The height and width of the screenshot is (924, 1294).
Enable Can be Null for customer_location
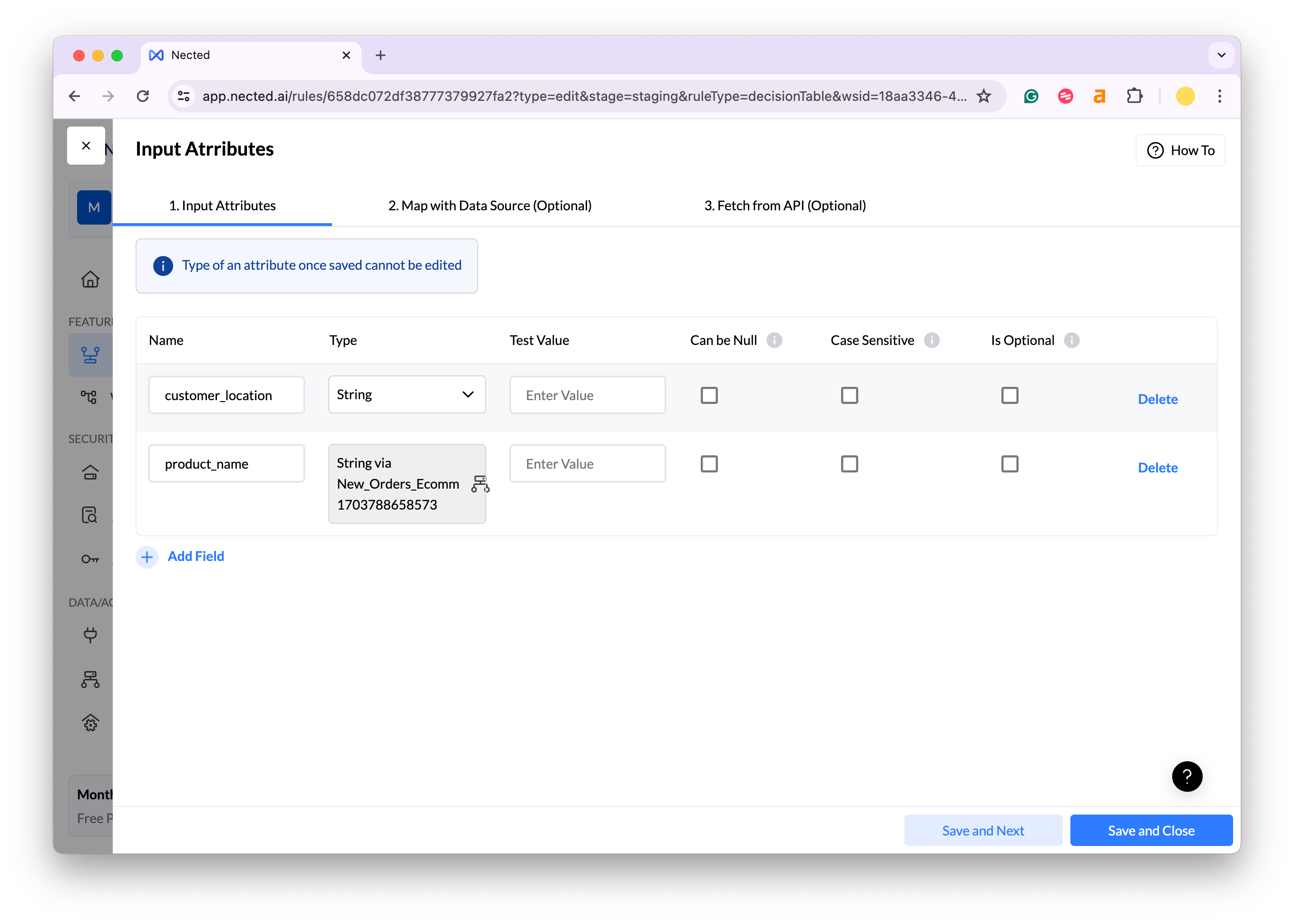pos(709,395)
